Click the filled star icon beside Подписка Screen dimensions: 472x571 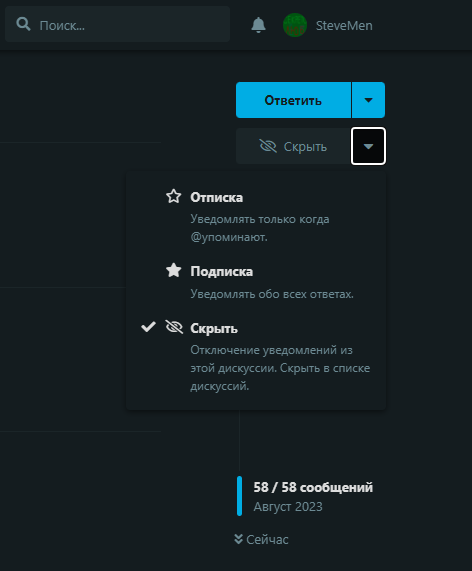pyautogui.click(x=174, y=270)
